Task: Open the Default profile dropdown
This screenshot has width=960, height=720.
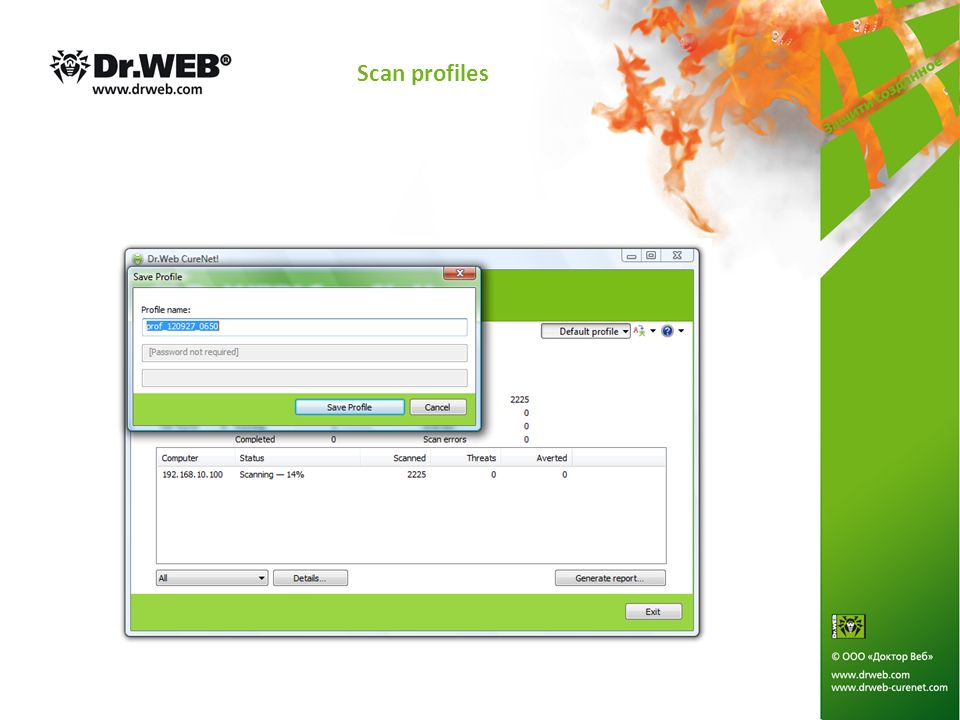Action: (x=586, y=331)
